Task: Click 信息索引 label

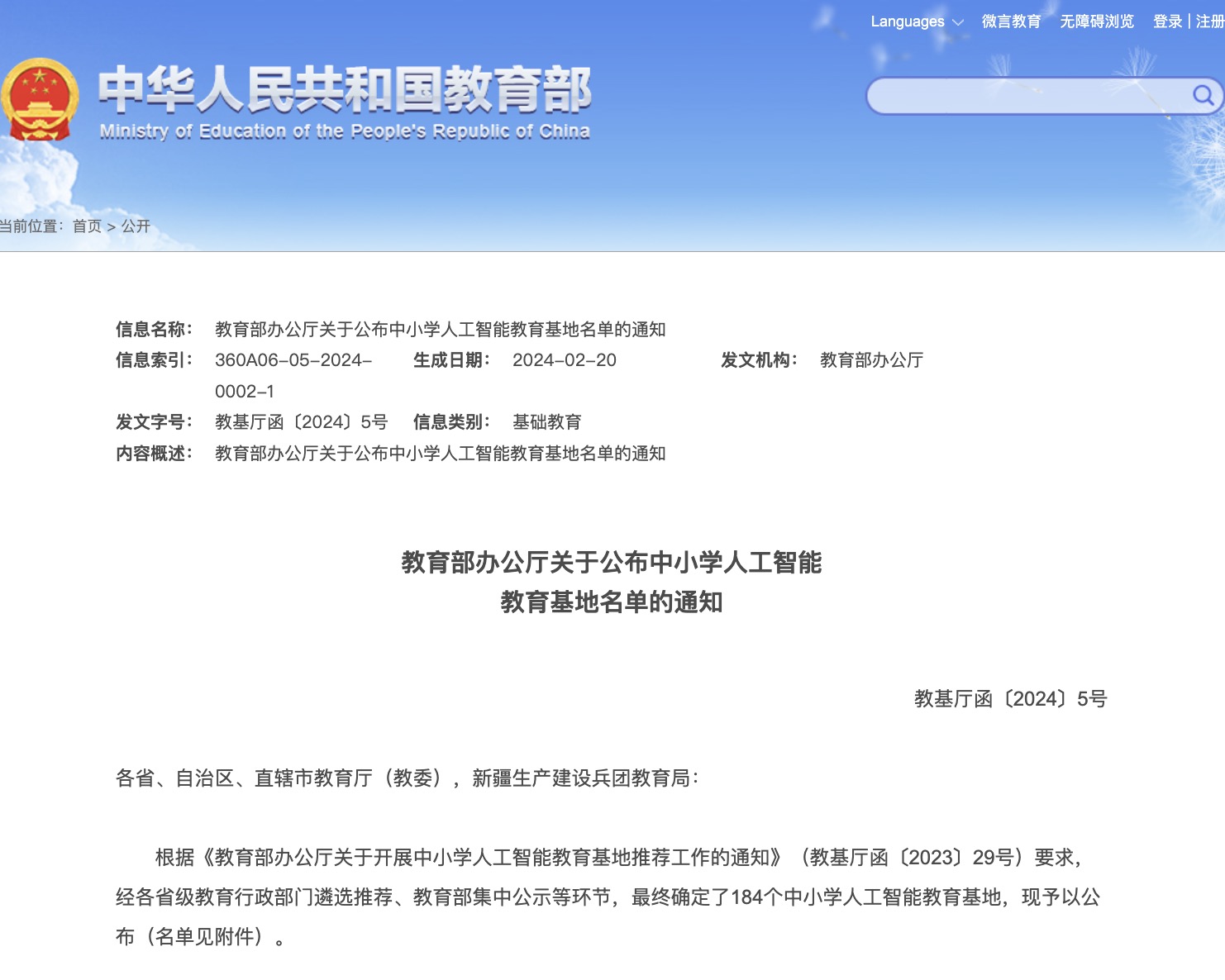Action: click(x=154, y=360)
